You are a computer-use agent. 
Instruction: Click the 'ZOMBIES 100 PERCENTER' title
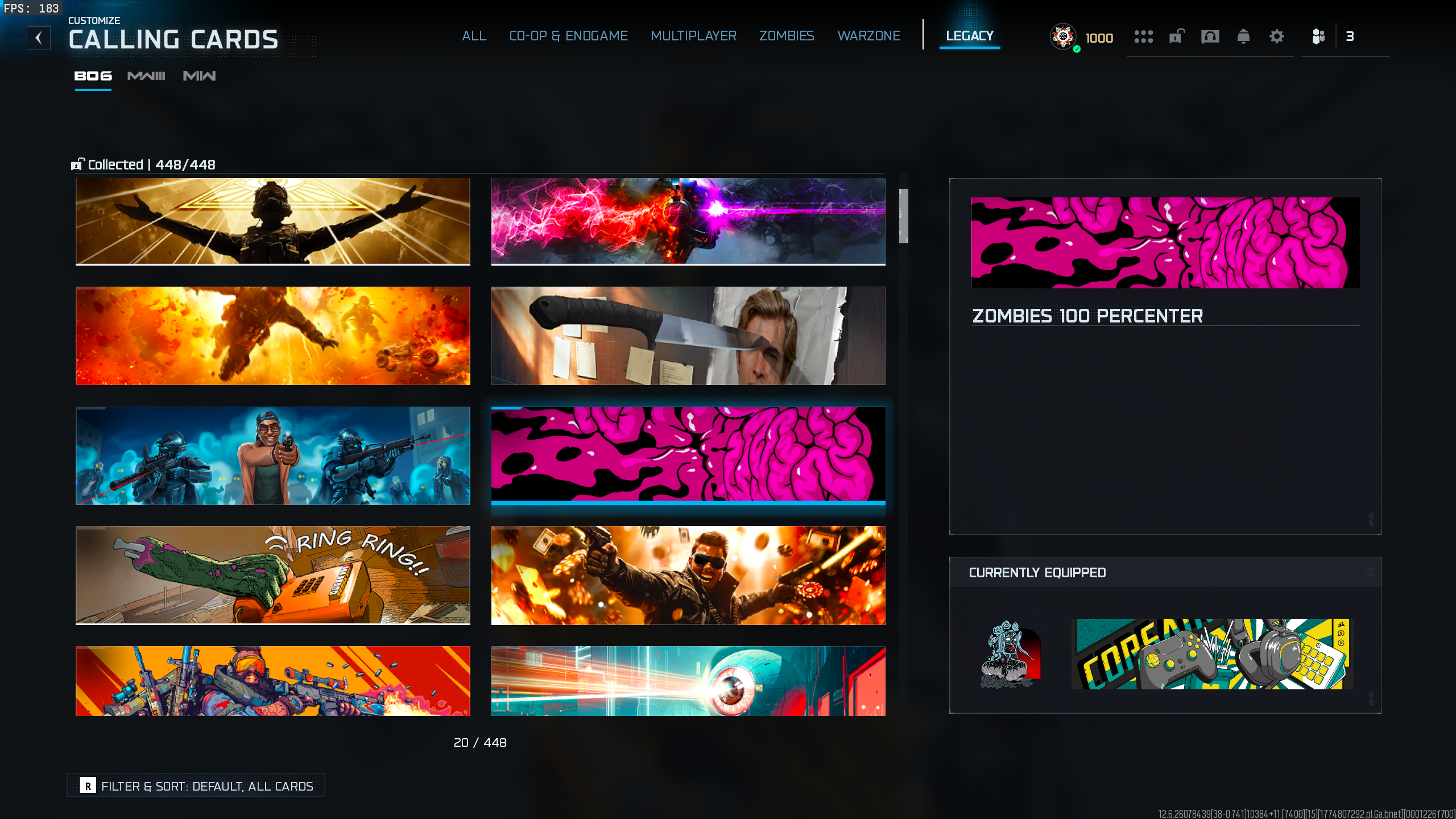pos(1087,316)
